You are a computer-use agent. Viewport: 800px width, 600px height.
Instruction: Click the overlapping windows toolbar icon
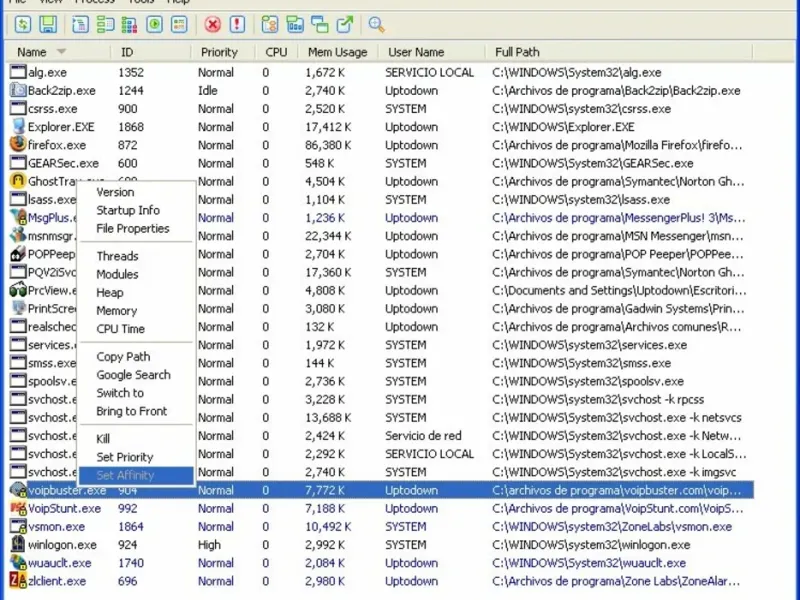320,24
